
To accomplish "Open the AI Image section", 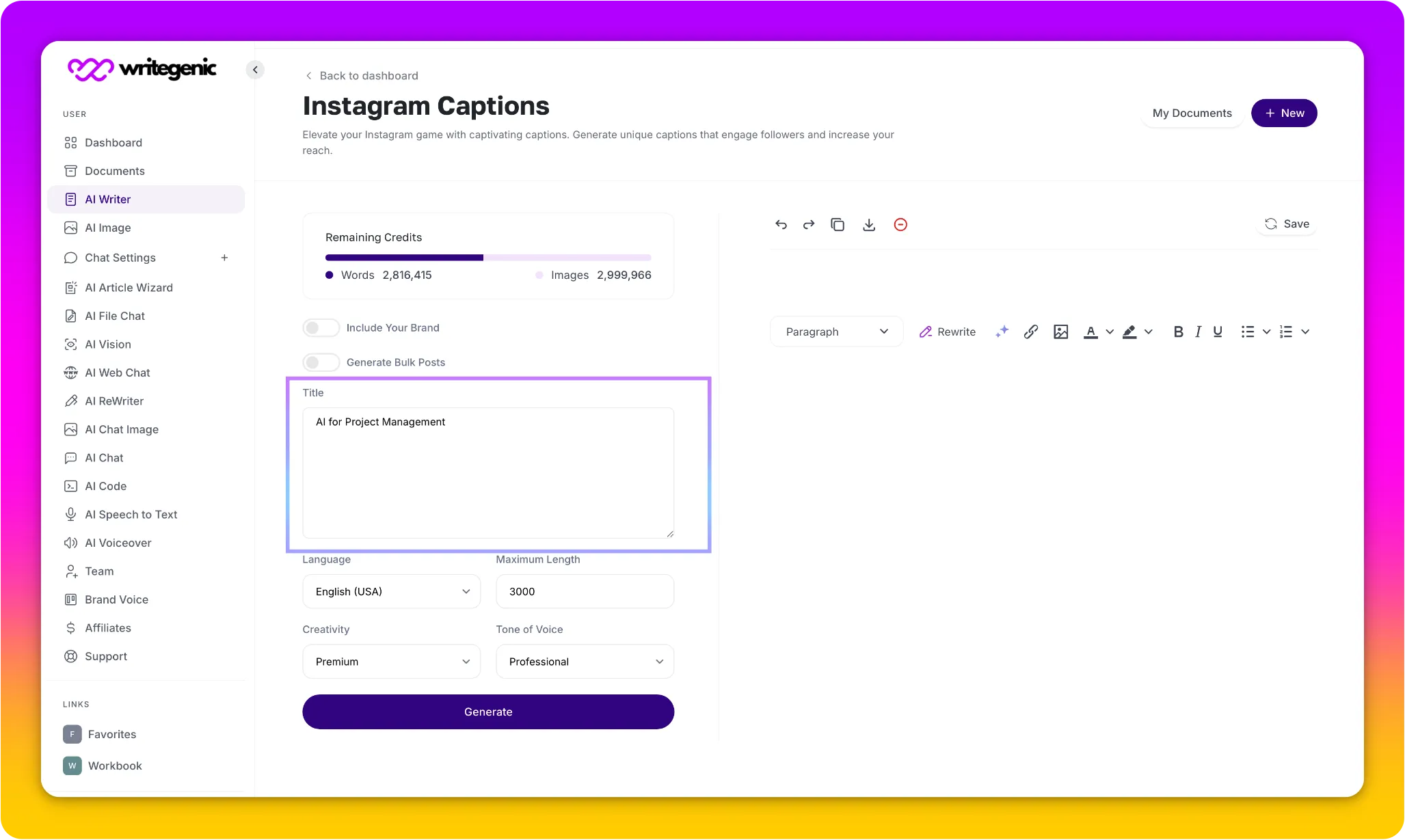I will pyautogui.click(x=108, y=227).
